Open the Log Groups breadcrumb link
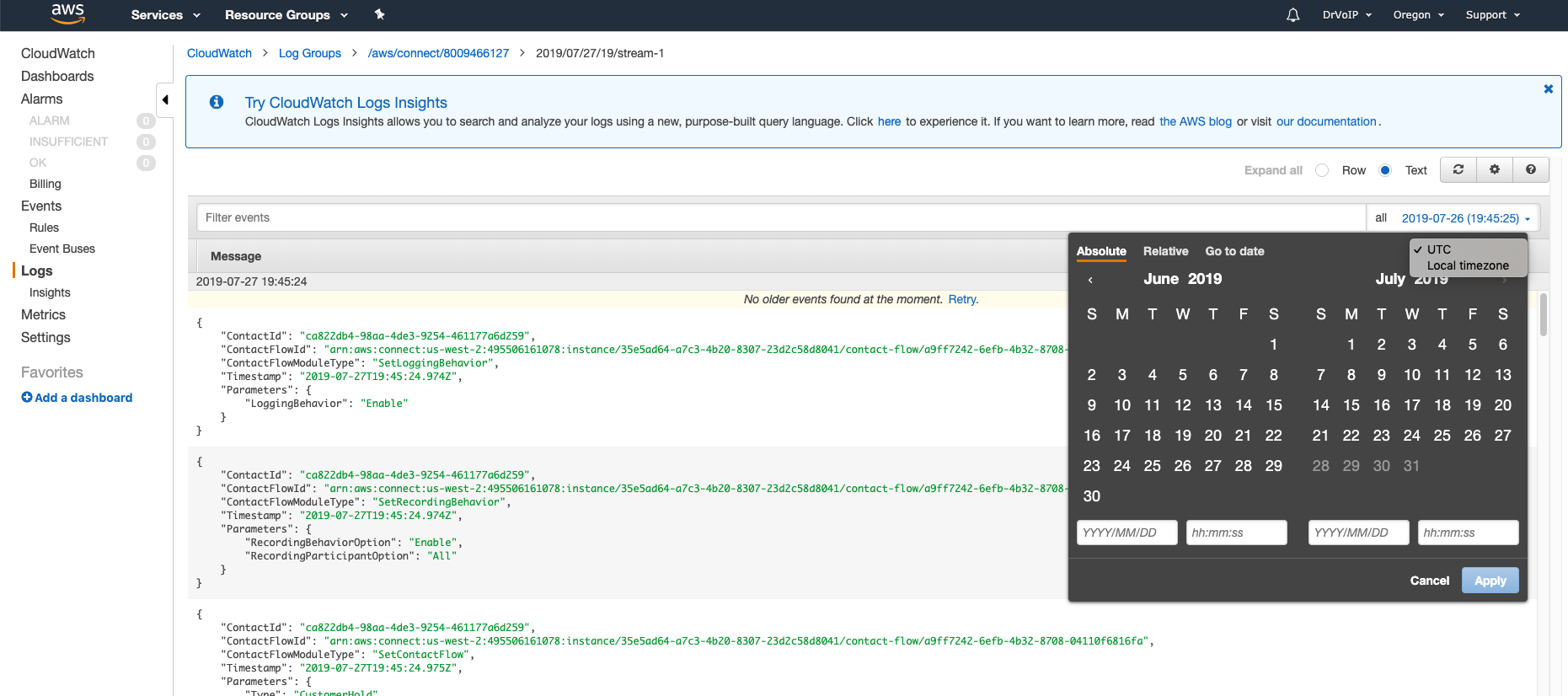Screen dimensions: 1568x696 pyautogui.click(x=310, y=53)
